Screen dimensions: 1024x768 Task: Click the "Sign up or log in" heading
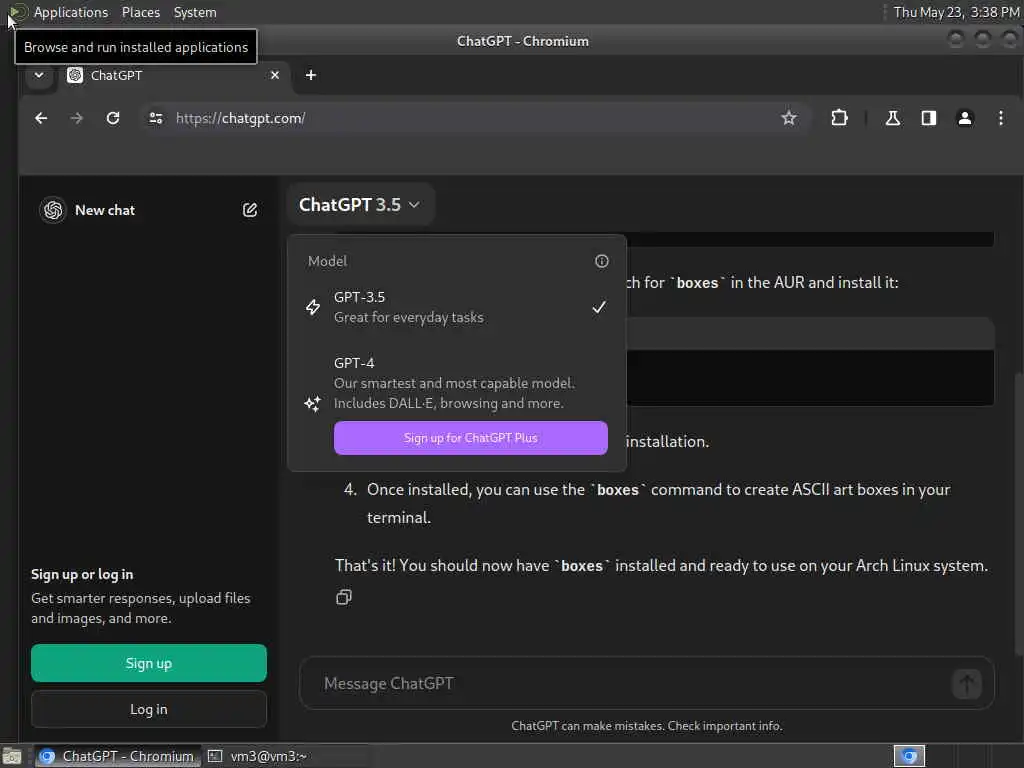(x=82, y=575)
